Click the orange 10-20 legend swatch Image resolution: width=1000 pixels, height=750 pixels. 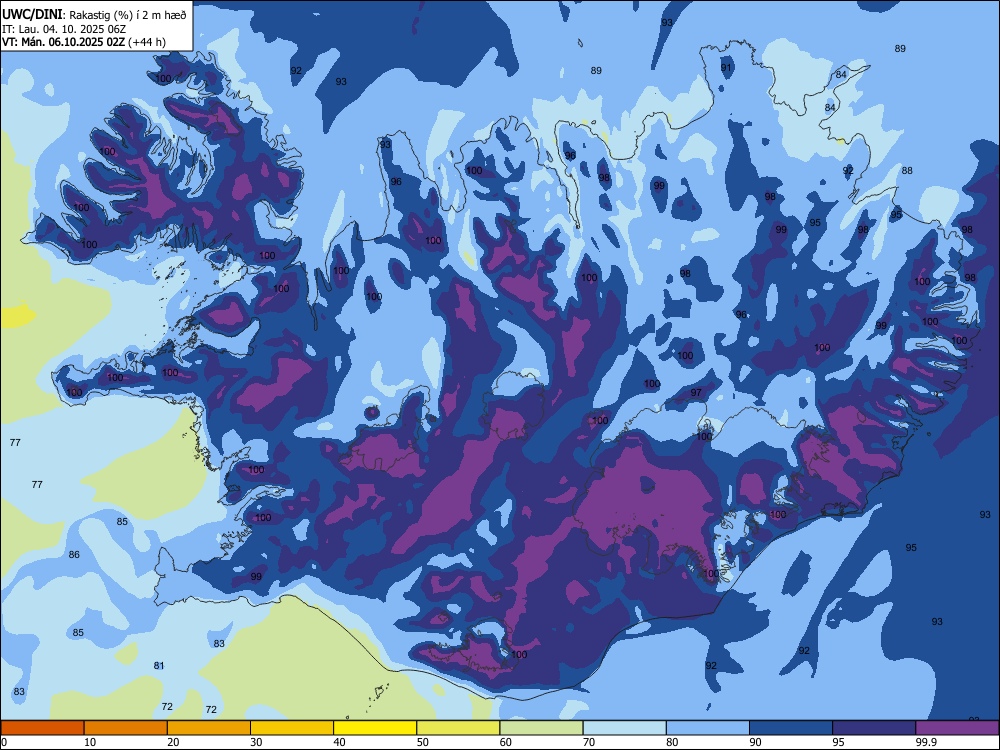126,728
